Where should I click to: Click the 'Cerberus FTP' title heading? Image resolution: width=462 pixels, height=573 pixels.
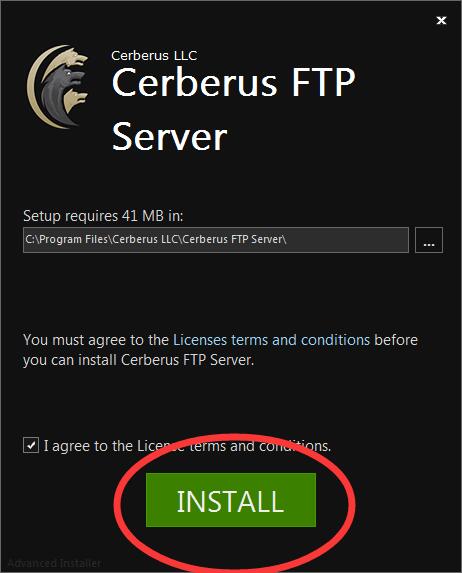[234, 82]
